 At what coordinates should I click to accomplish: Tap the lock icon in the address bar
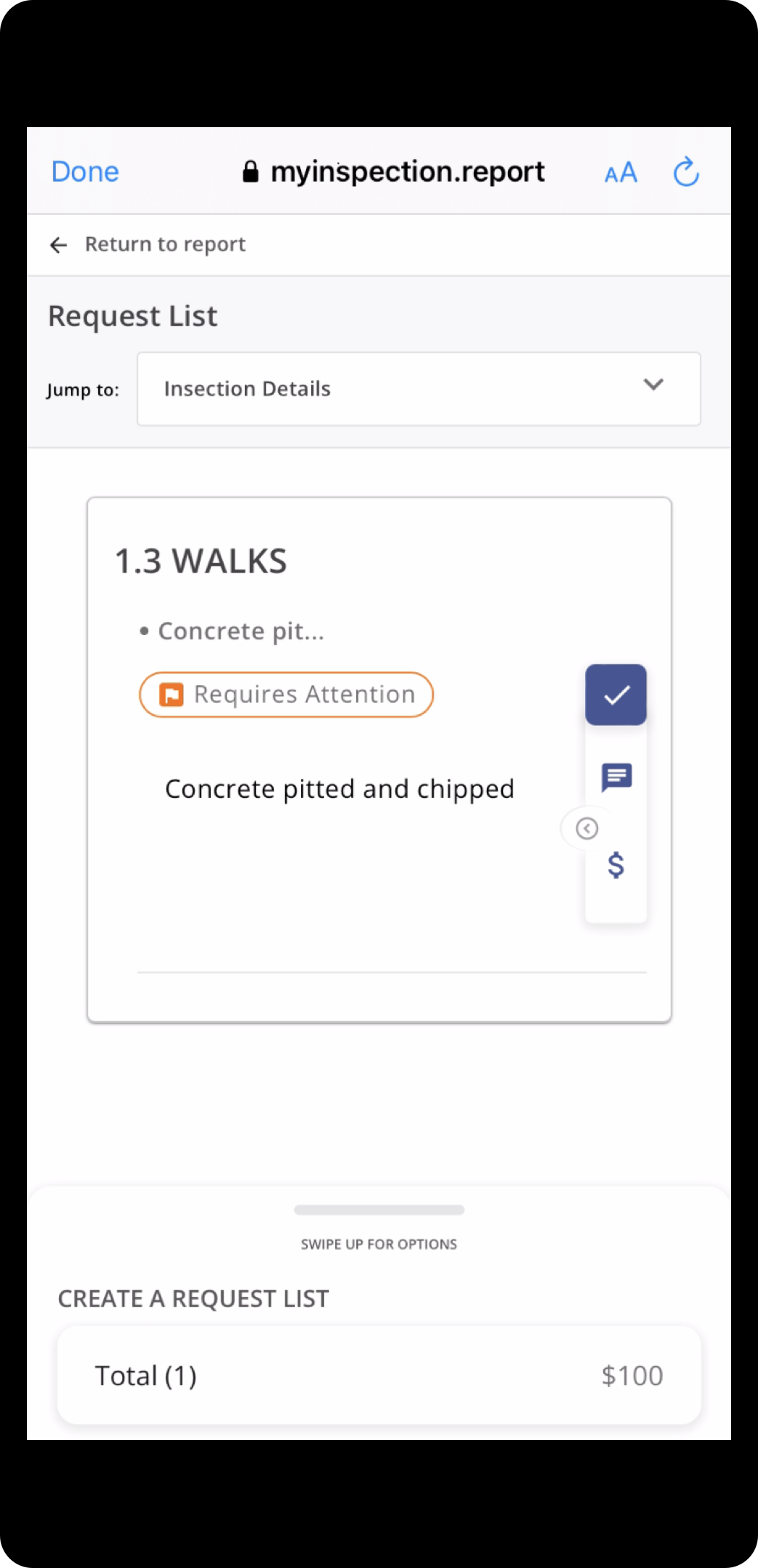click(250, 169)
